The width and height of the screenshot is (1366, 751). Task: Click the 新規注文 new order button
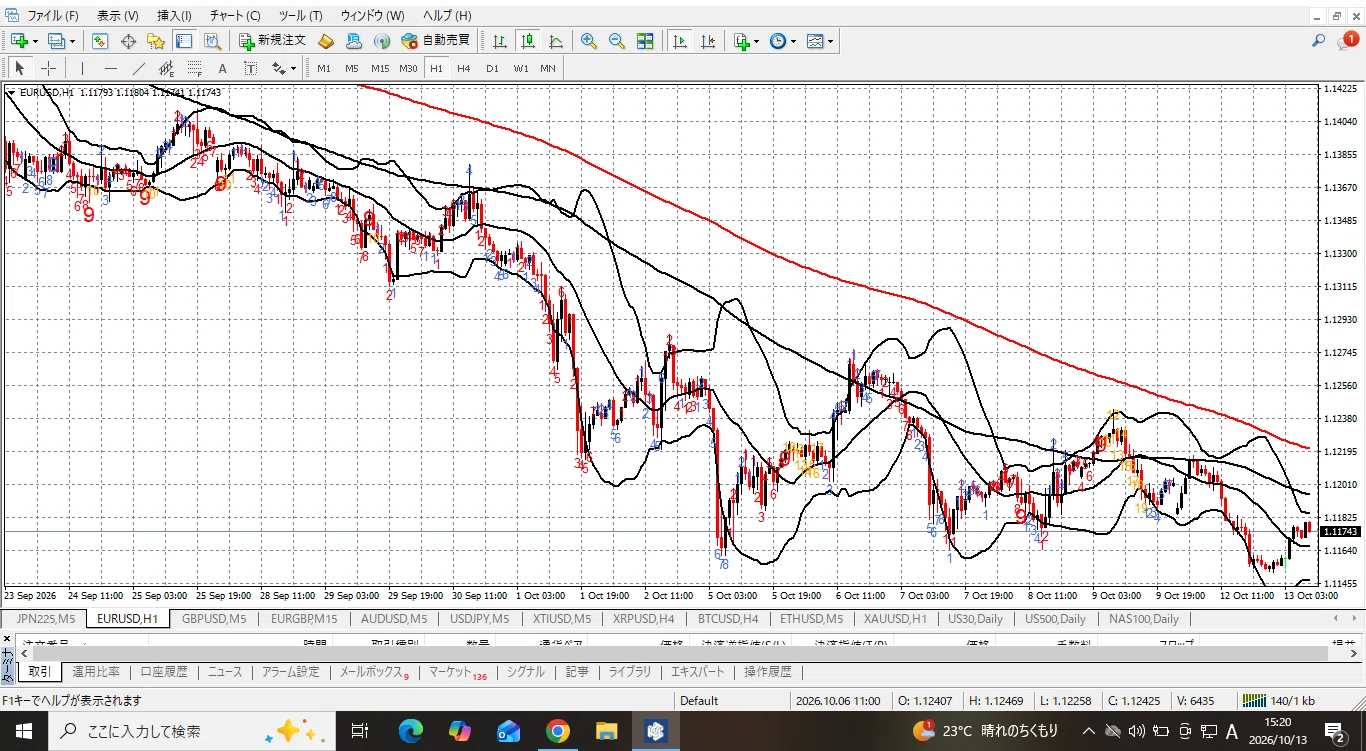point(272,41)
